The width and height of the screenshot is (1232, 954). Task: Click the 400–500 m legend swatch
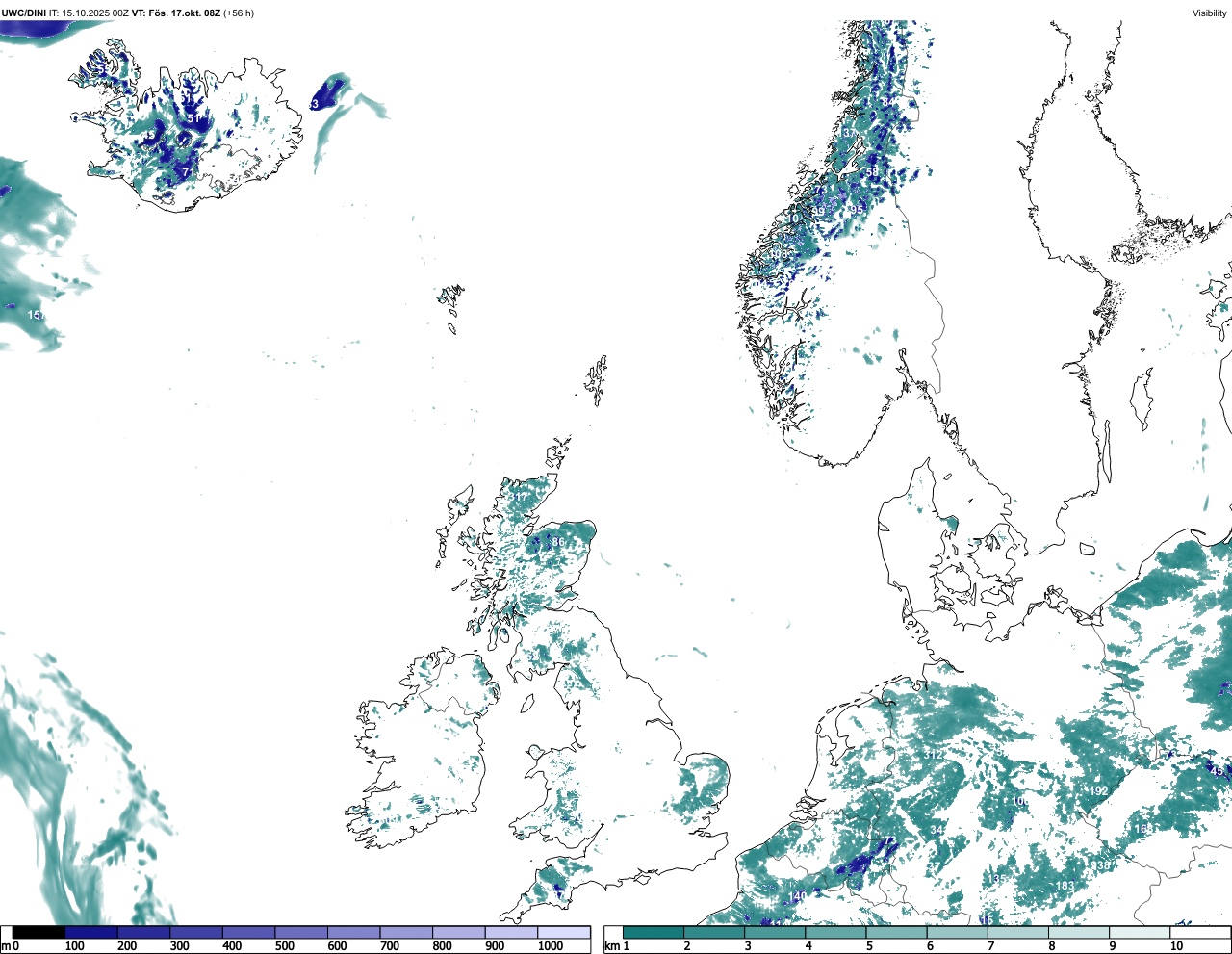248,932
